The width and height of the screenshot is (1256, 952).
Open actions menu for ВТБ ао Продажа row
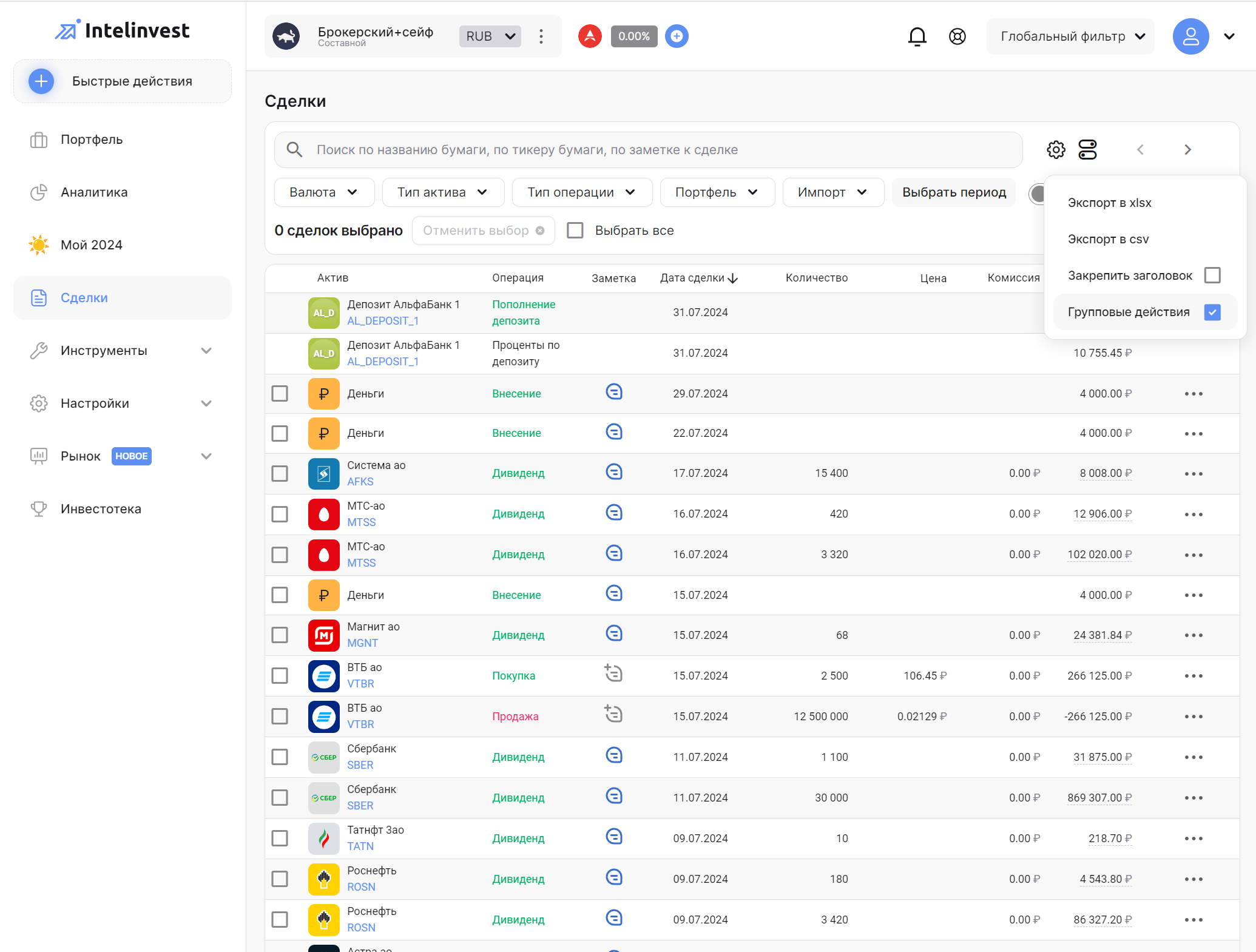(x=1194, y=717)
